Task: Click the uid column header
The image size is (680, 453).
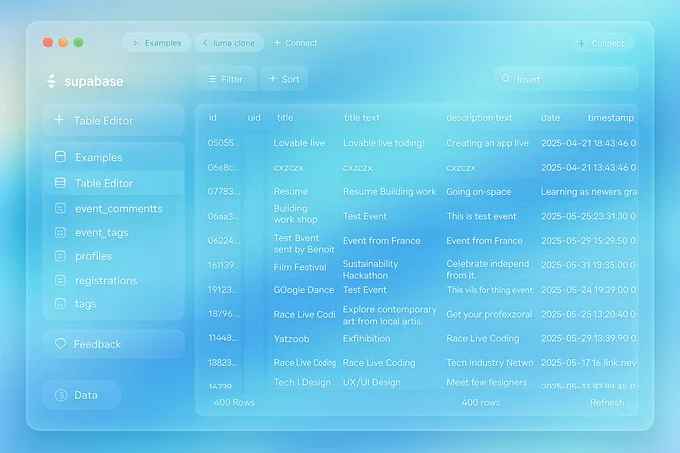Action: (254, 117)
